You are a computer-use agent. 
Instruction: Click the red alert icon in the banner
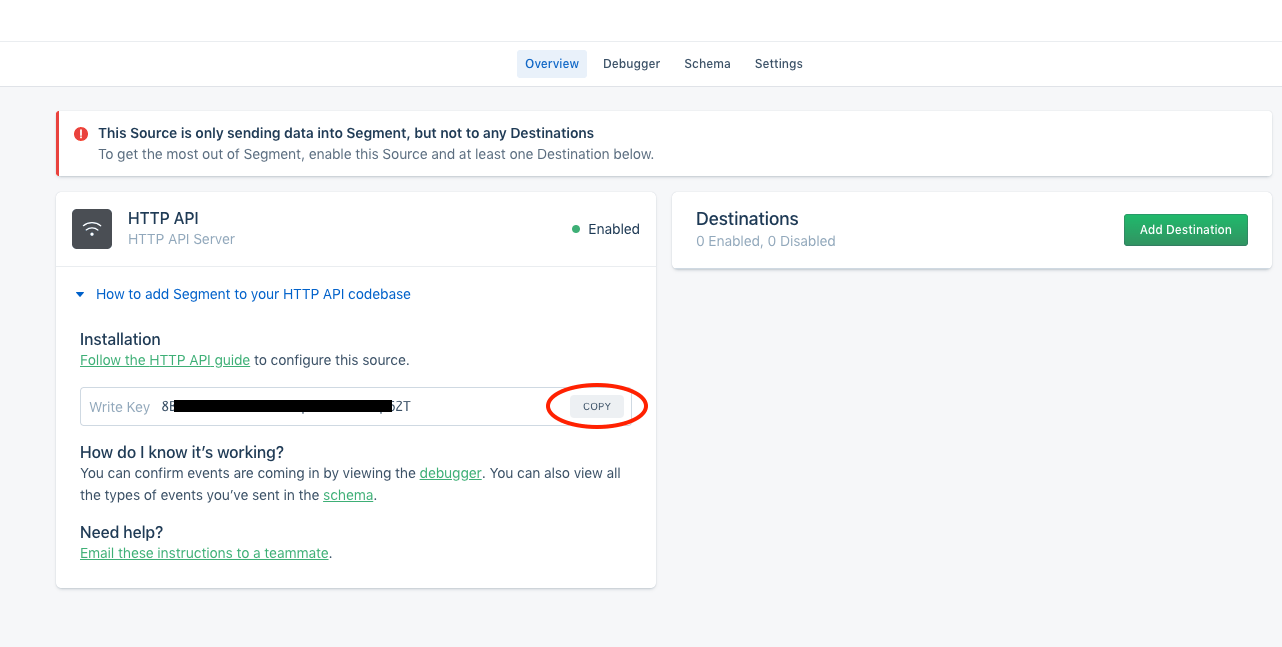pos(81,133)
